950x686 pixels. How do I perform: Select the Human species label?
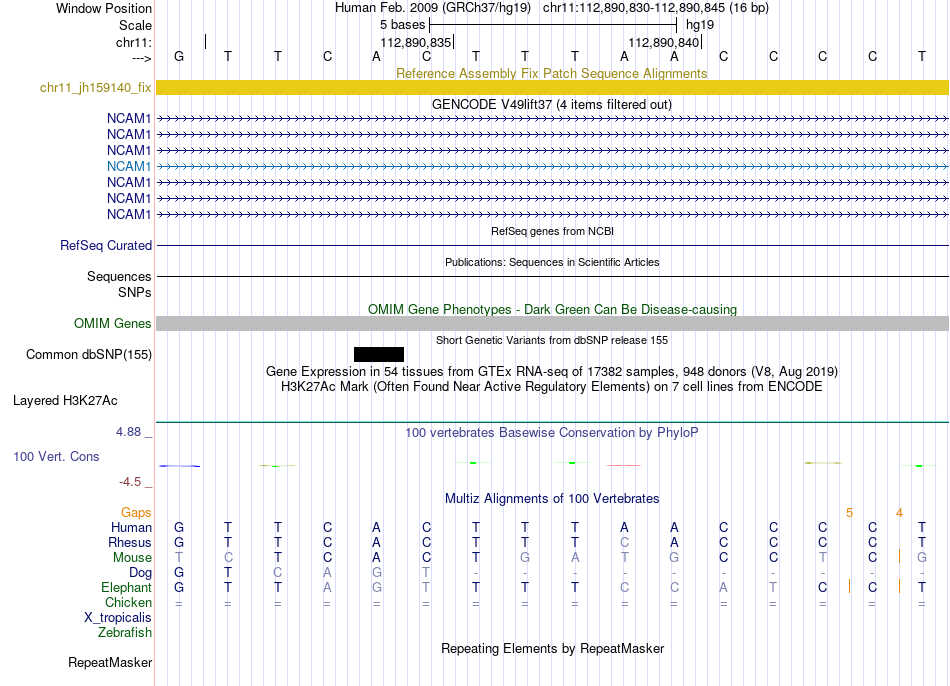point(131,527)
